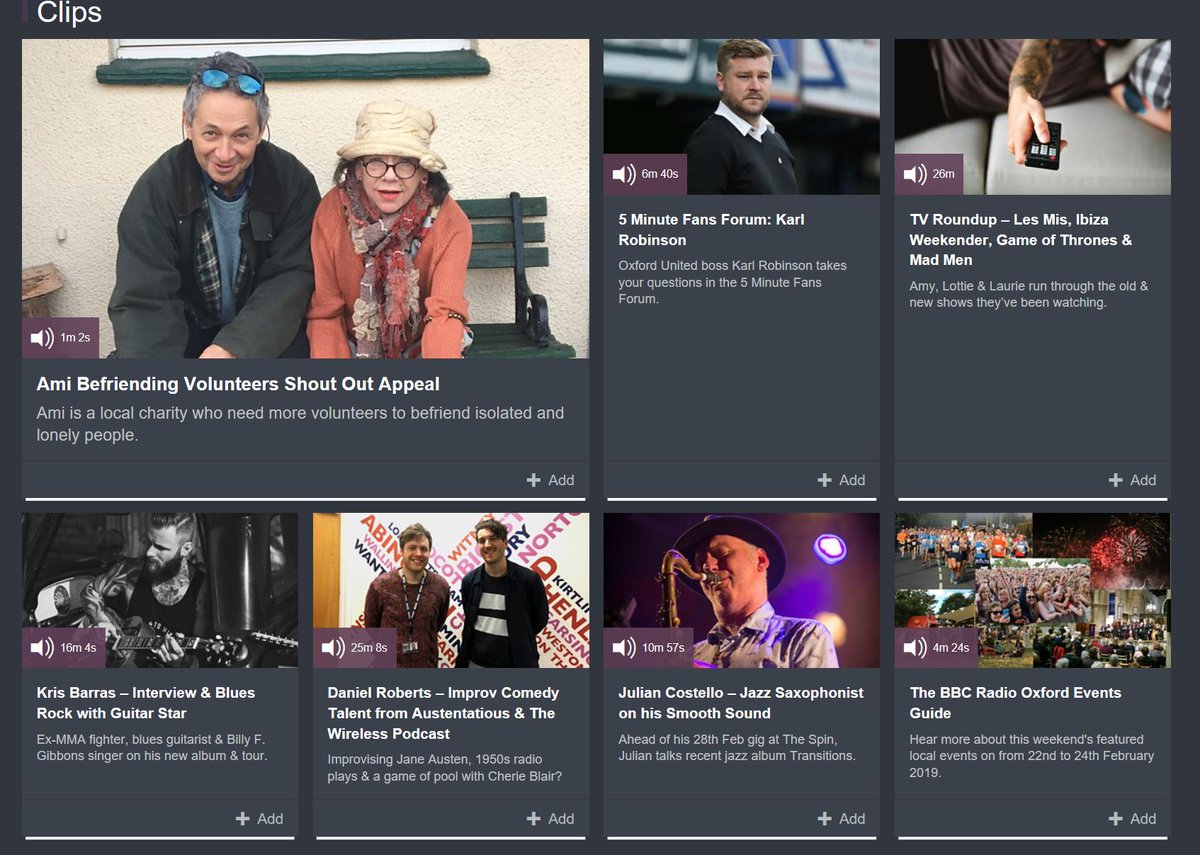The width and height of the screenshot is (1200, 855).
Task: Open the Daniel Roberts Improv Comedy link
Action: pos(438,713)
